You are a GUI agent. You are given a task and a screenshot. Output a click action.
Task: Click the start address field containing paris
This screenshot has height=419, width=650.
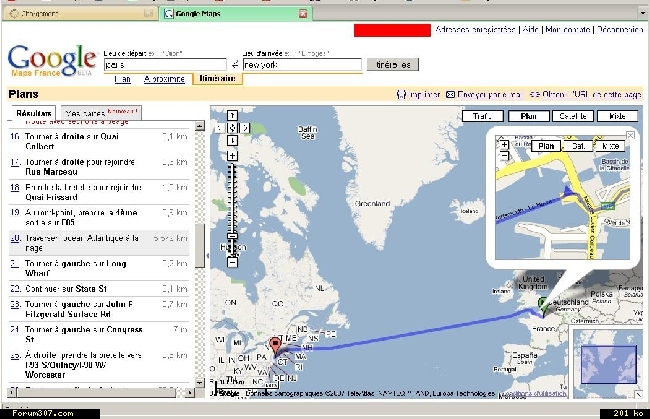(165, 65)
